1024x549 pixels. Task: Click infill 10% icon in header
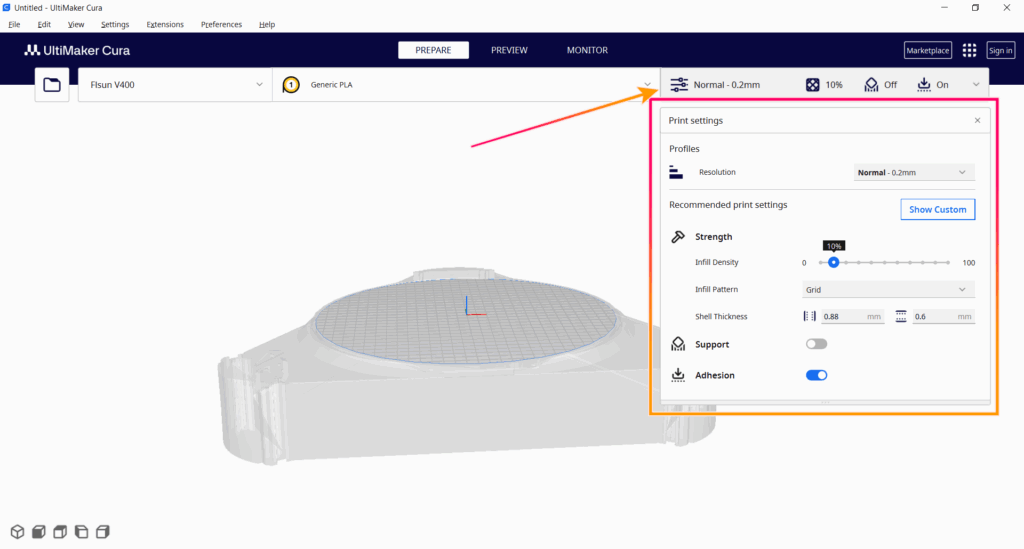[812, 85]
